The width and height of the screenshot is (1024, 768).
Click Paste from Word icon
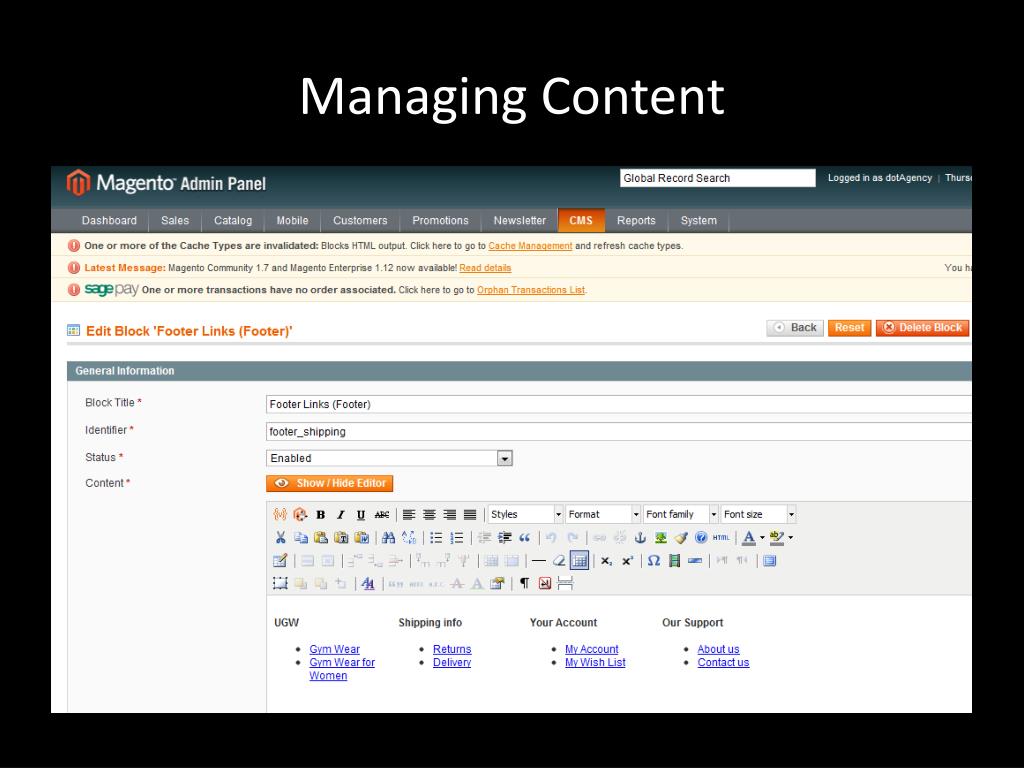361,537
